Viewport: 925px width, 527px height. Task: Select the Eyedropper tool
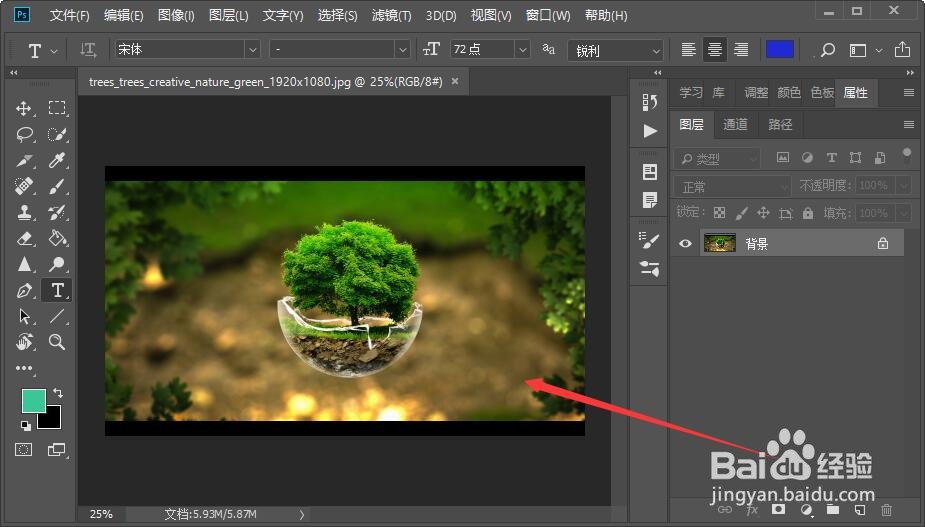pyautogui.click(x=57, y=161)
